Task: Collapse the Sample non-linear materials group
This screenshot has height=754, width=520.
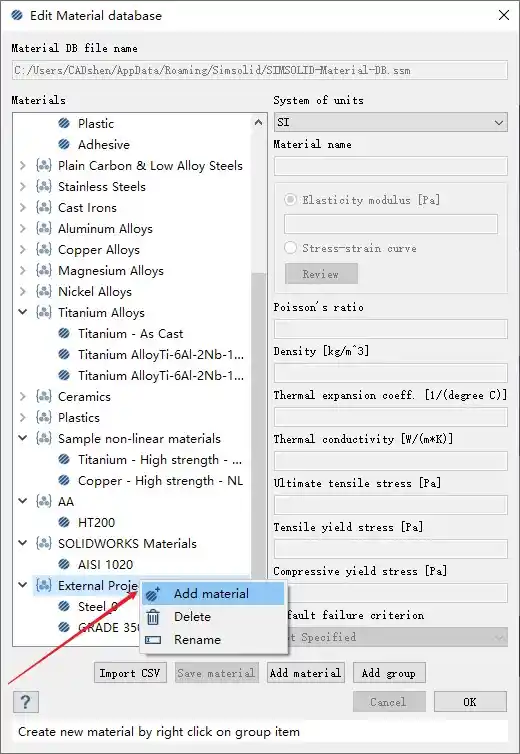Action: [23, 438]
